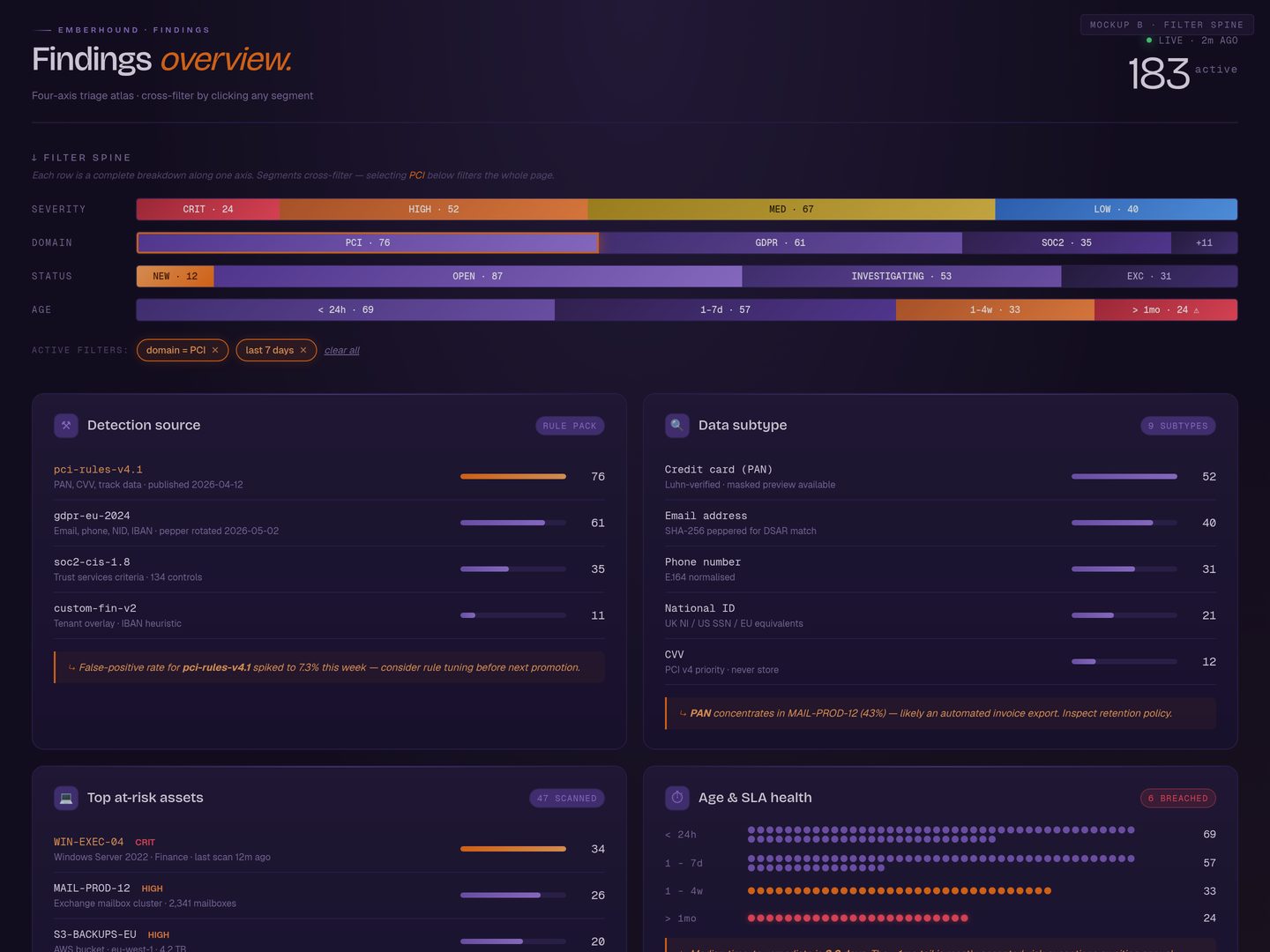This screenshot has height=952, width=1270.
Task: Click the pci-rules-v4.1 progress bar
Action: click(x=513, y=476)
